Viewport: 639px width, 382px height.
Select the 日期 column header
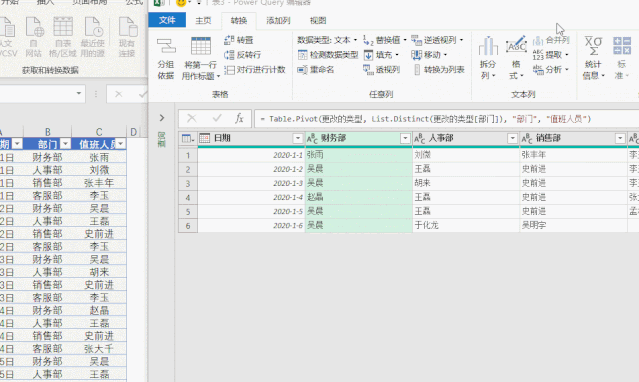[x=251, y=139]
